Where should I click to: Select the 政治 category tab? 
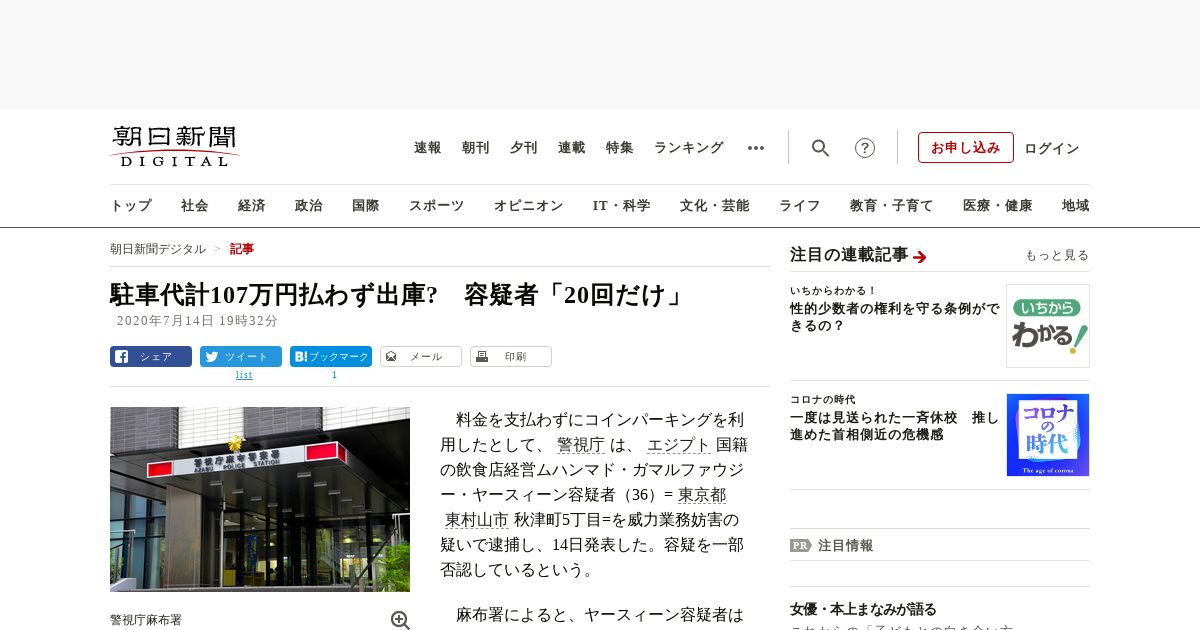(309, 206)
